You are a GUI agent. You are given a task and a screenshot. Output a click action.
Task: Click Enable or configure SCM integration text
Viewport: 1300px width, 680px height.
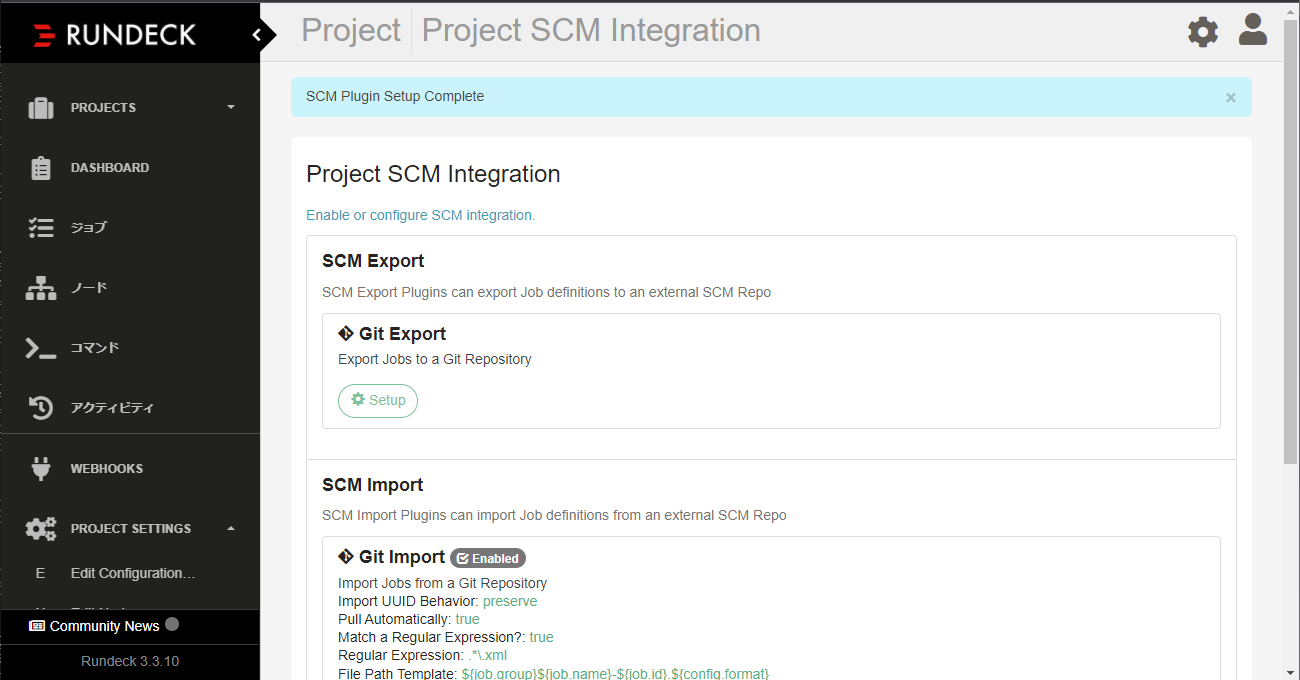click(421, 215)
